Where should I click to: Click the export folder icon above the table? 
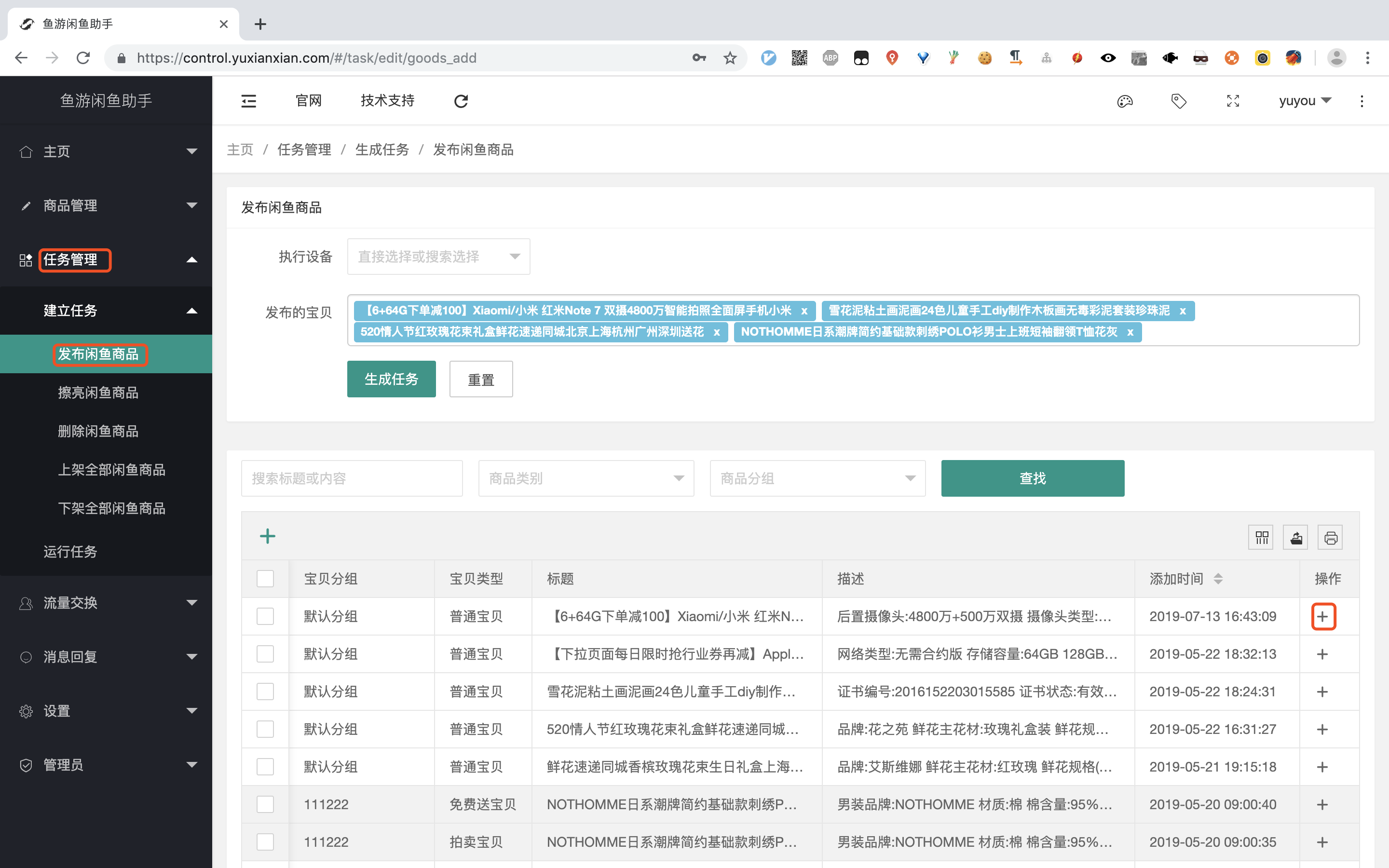(x=1295, y=537)
